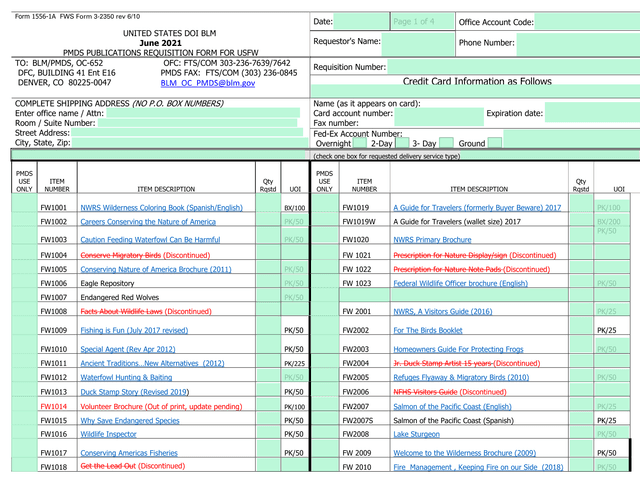640x495 pixels.
Task: Open NWRS Wilderness Coloring Book link
Action: click(x=162, y=207)
